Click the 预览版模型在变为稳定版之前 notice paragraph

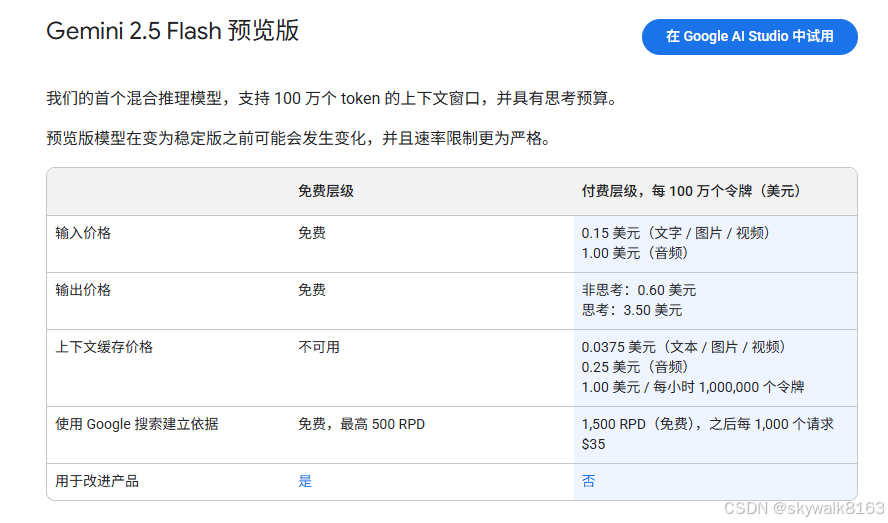(x=300, y=138)
